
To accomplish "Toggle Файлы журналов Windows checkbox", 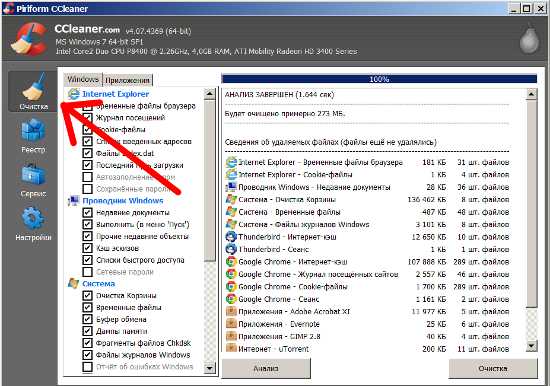I will (x=87, y=355).
